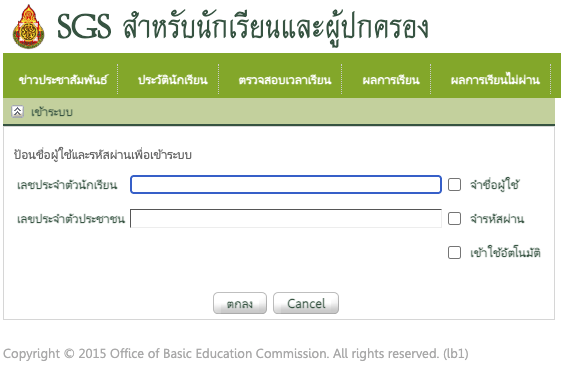Choose the ผลการเรียนไม่ผ่าน menu item

coord(495,79)
